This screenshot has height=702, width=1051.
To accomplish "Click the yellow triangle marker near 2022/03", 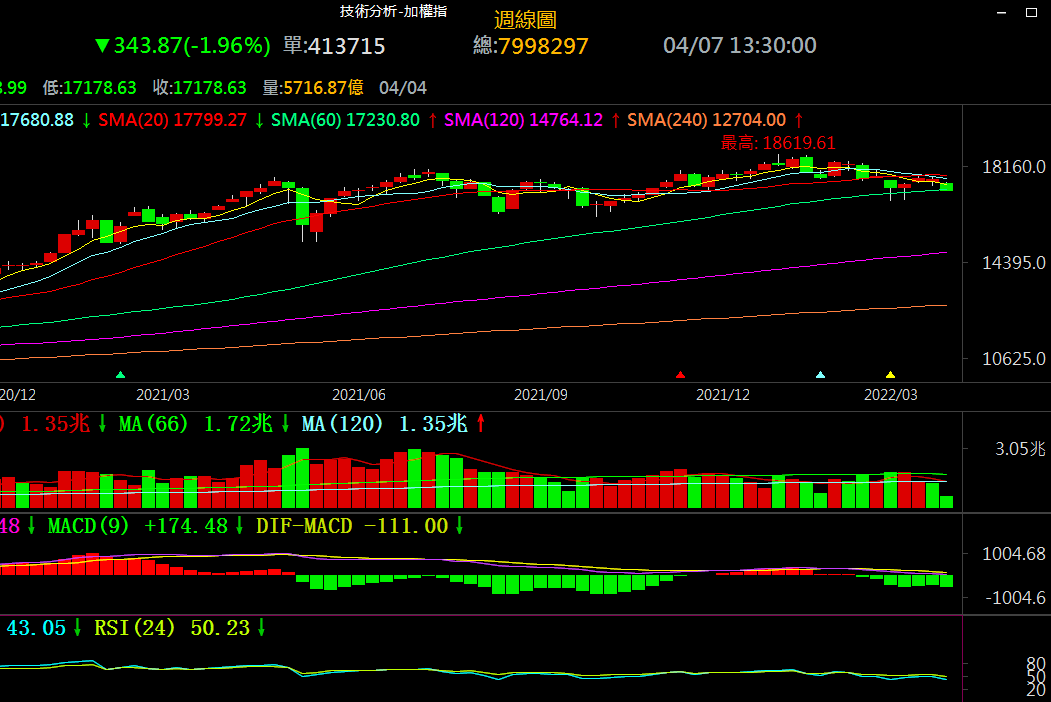I will coord(890,375).
